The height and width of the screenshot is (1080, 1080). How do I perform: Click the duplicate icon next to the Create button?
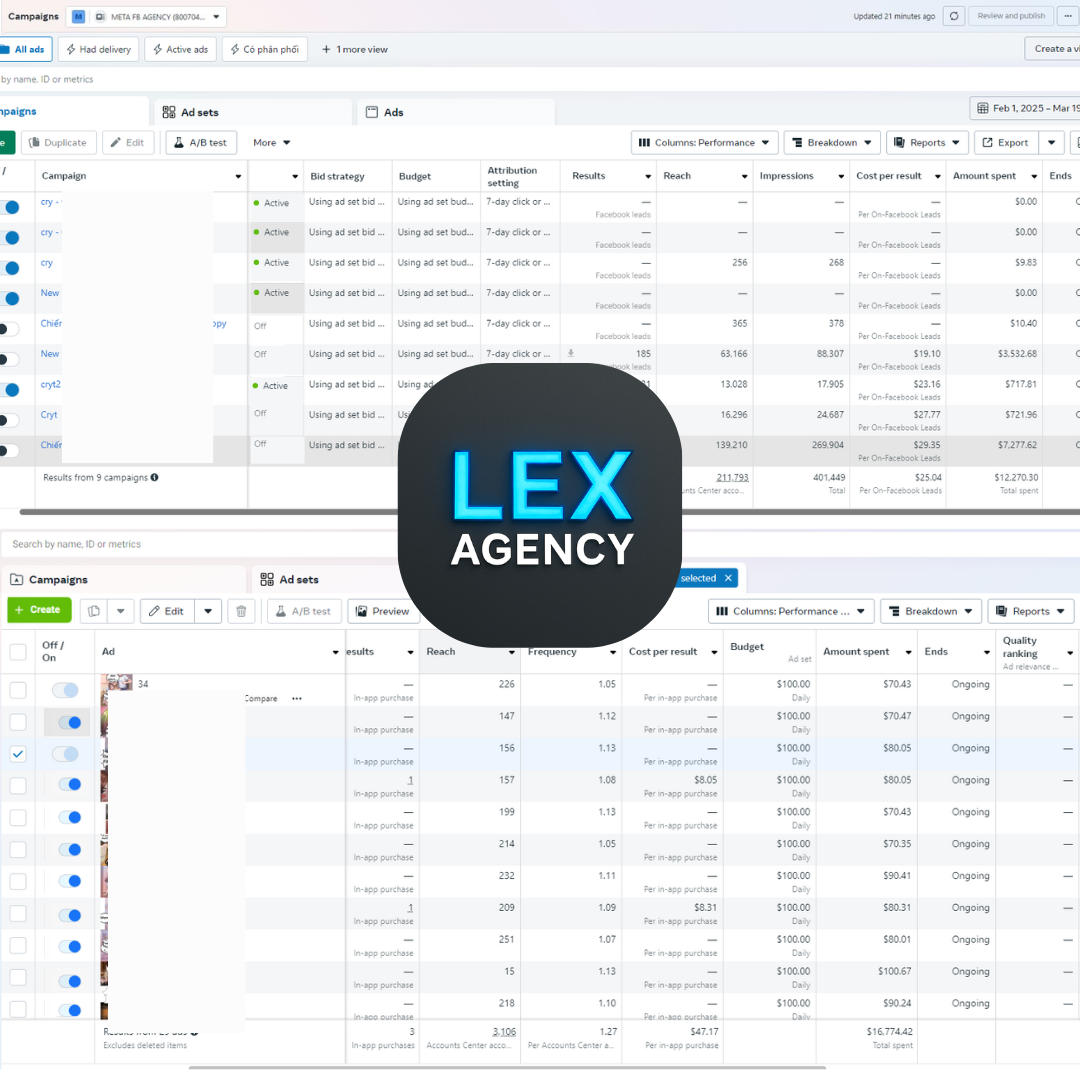[x=94, y=611]
